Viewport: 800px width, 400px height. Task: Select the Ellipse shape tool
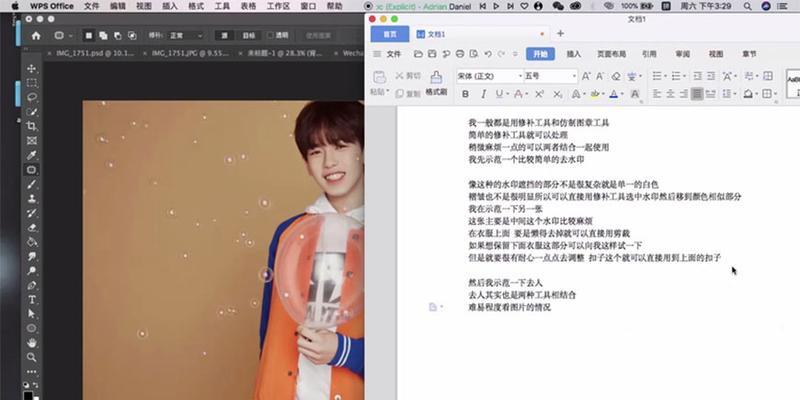tap(32, 328)
